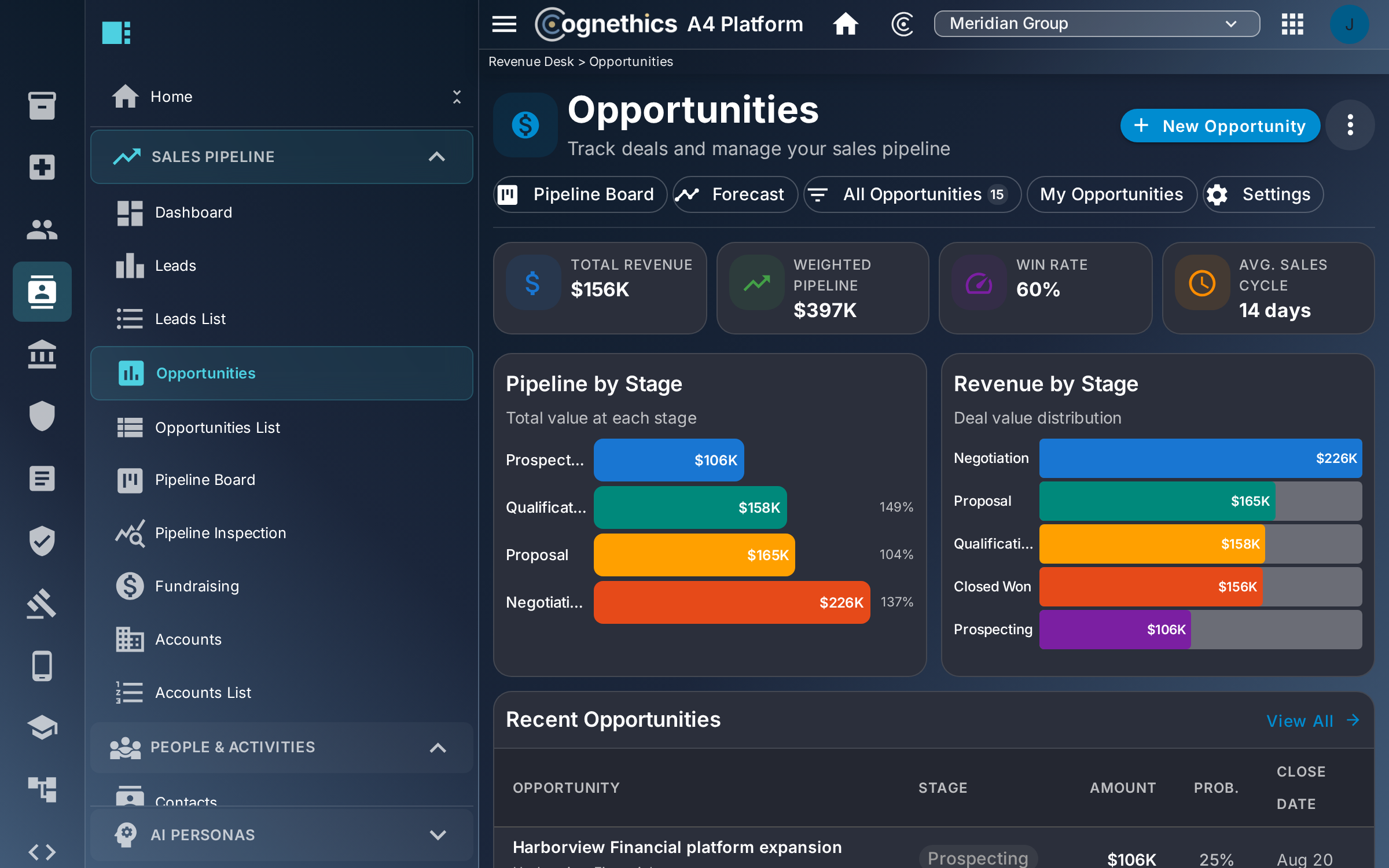
Task: Open Opportunities List in the sidebar
Action: click(282, 428)
